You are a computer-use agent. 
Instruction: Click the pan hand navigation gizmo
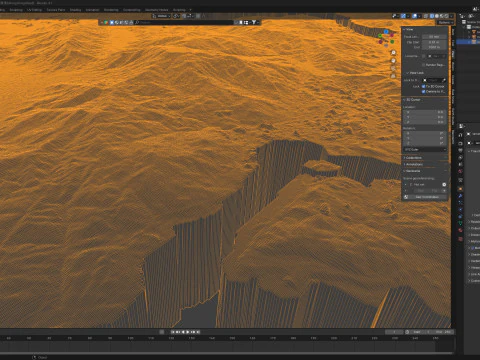click(x=393, y=60)
